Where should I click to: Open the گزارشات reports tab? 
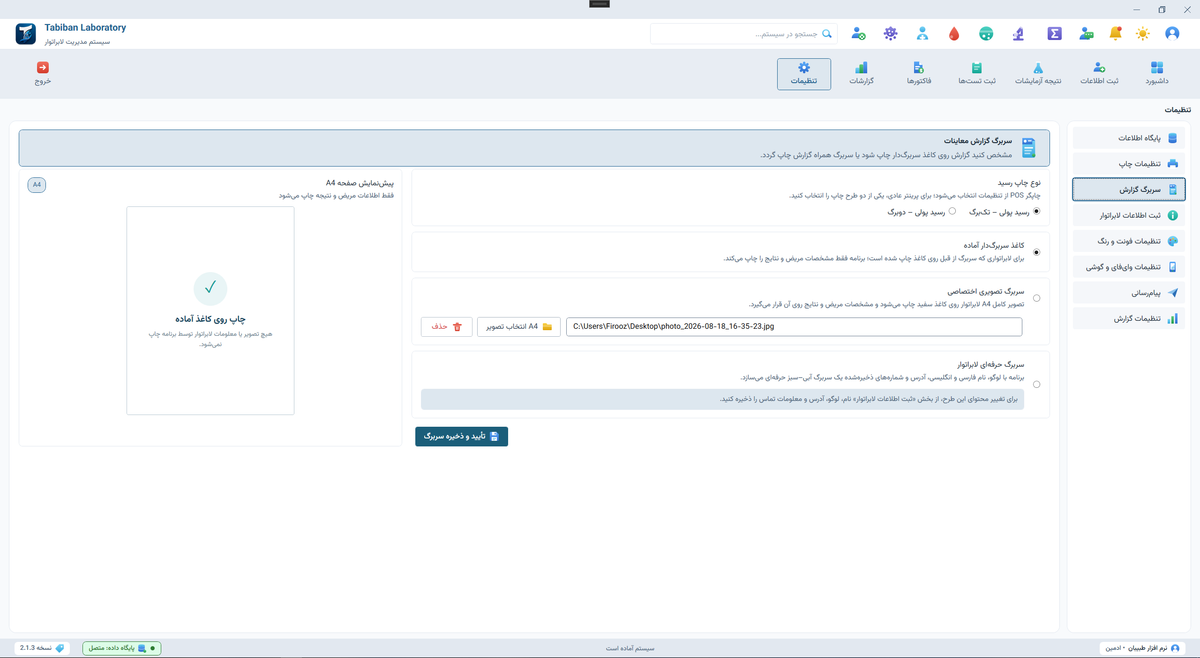861,73
